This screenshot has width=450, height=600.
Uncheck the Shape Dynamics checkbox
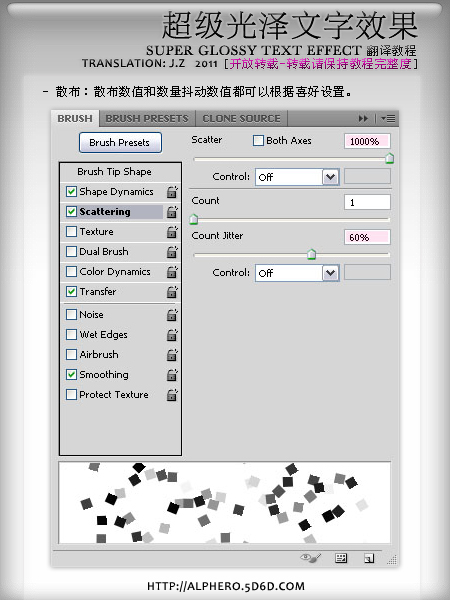pos(71,191)
